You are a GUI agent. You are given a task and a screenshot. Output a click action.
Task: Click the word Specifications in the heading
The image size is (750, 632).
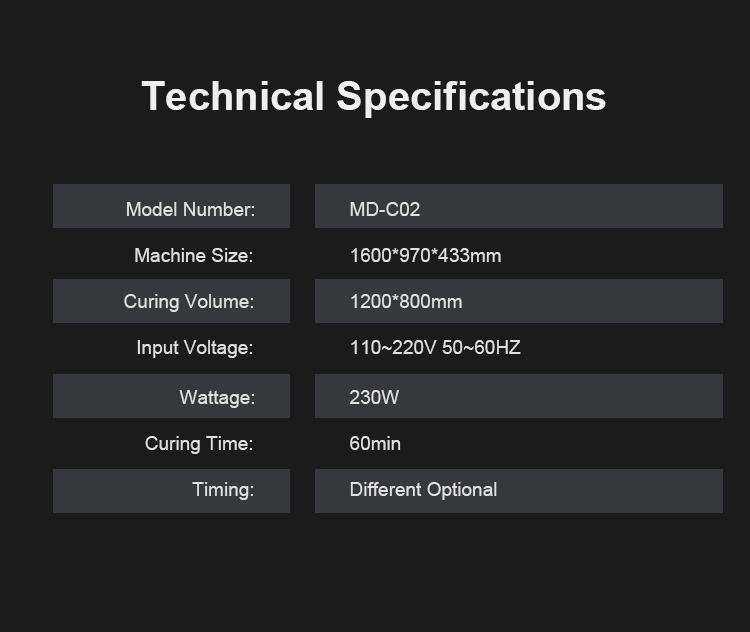[471, 97]
